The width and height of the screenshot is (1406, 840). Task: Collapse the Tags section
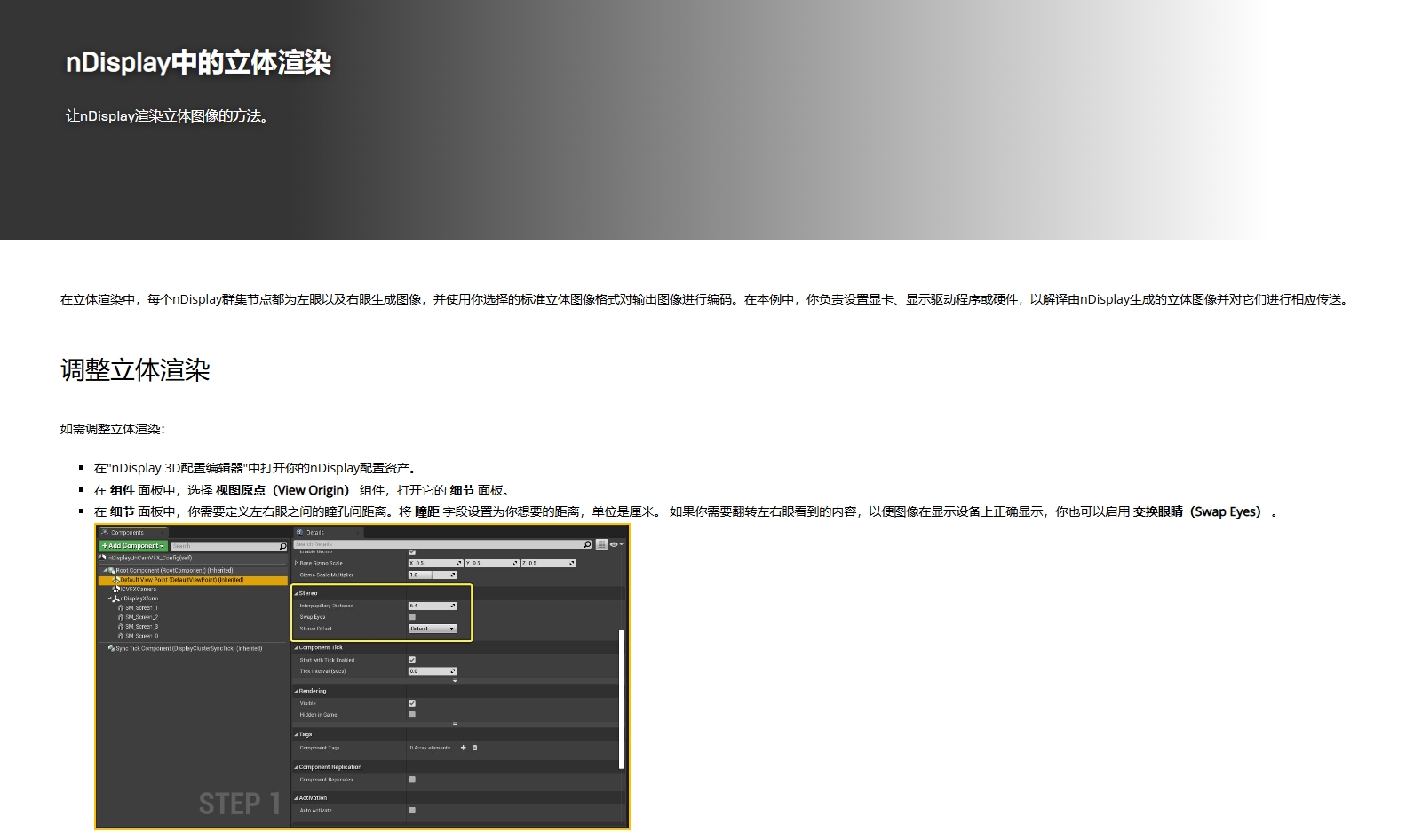point(297,734)
